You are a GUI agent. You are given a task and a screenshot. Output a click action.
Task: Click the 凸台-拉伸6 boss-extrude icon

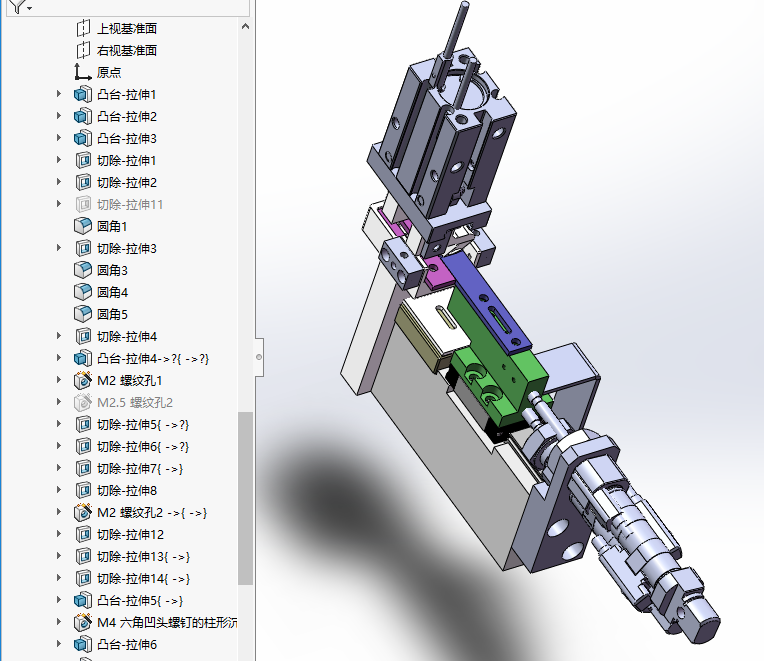(x=83, y=644)
